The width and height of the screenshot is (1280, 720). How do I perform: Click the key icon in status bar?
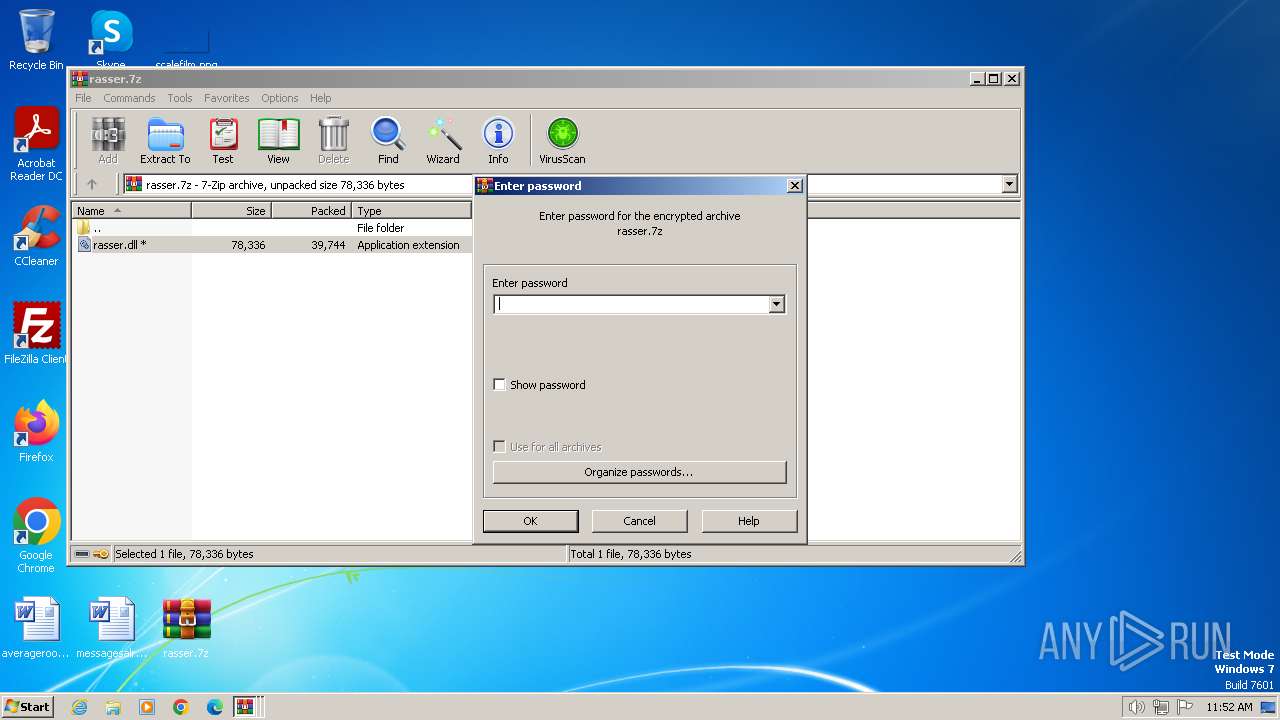click(x=101, y=554)
